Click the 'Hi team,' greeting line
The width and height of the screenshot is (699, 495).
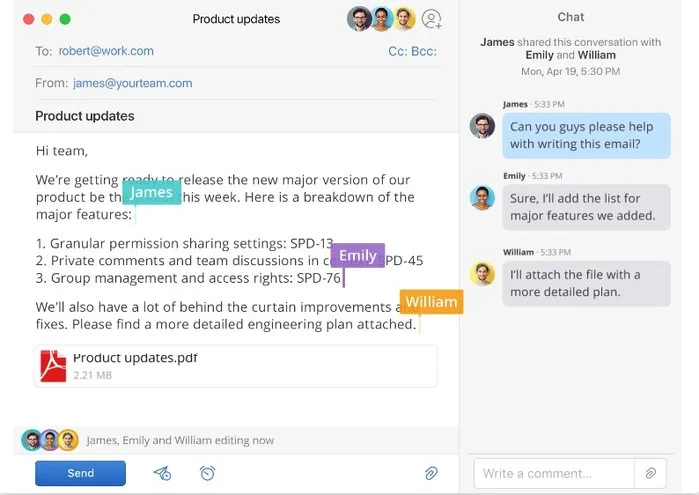tap(62, 151)
